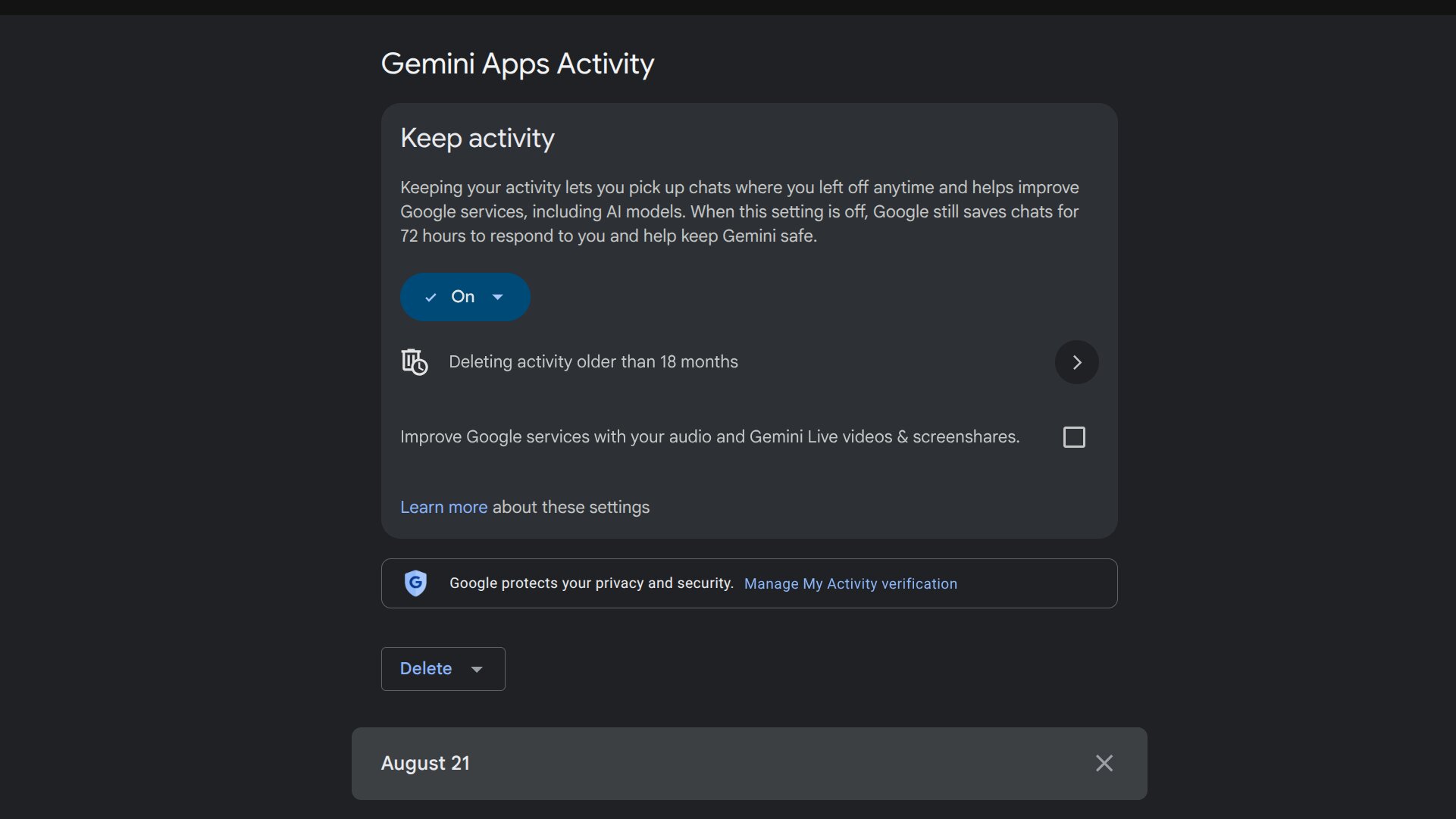
Task: Dismiss the August 21 section with X
Action: [1104, 763]
